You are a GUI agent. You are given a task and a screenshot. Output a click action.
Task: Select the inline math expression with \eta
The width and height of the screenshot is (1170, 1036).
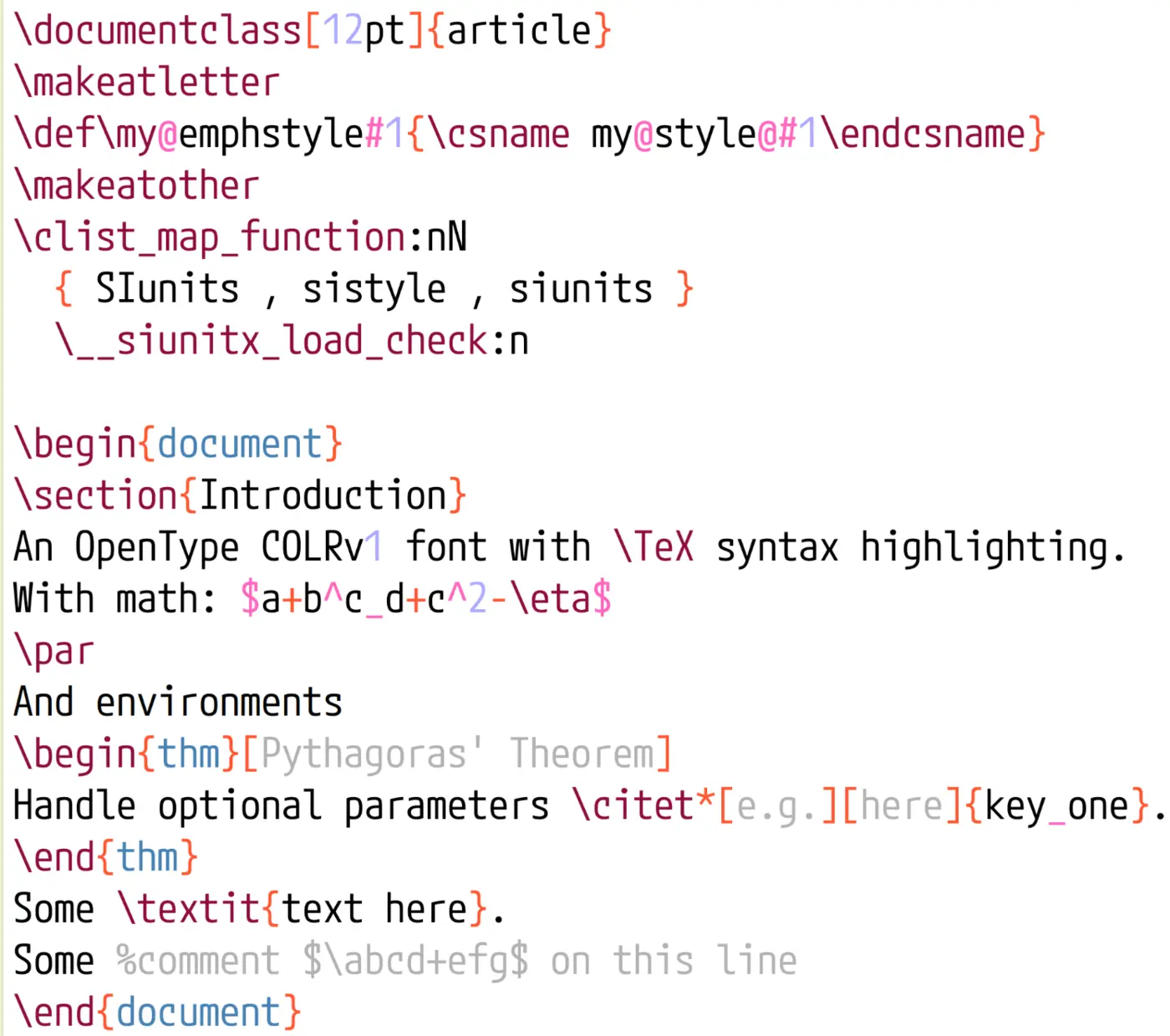point(426,598)
